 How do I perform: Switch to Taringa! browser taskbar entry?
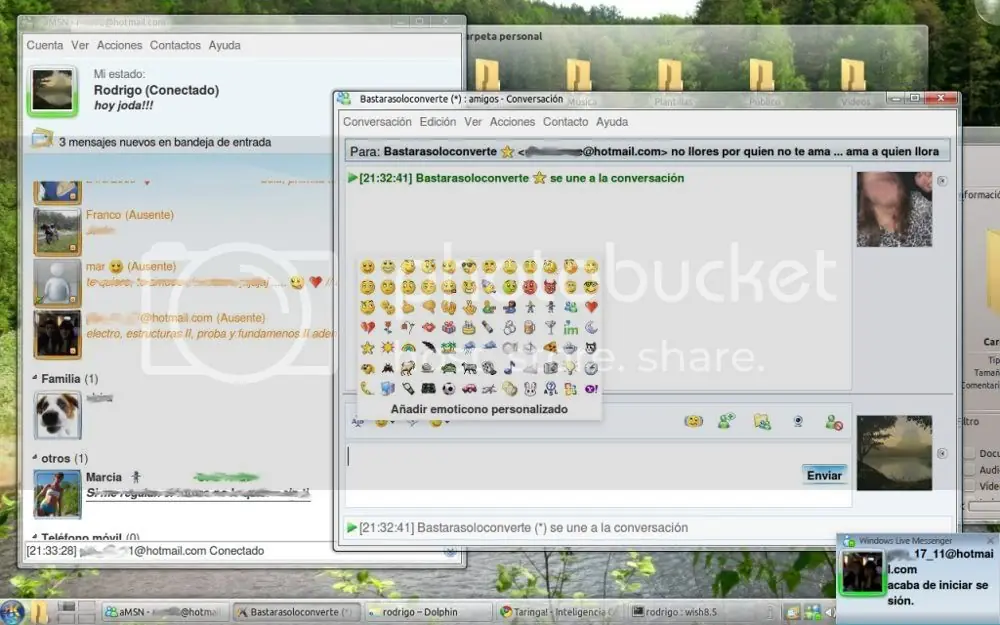(560, 612)
